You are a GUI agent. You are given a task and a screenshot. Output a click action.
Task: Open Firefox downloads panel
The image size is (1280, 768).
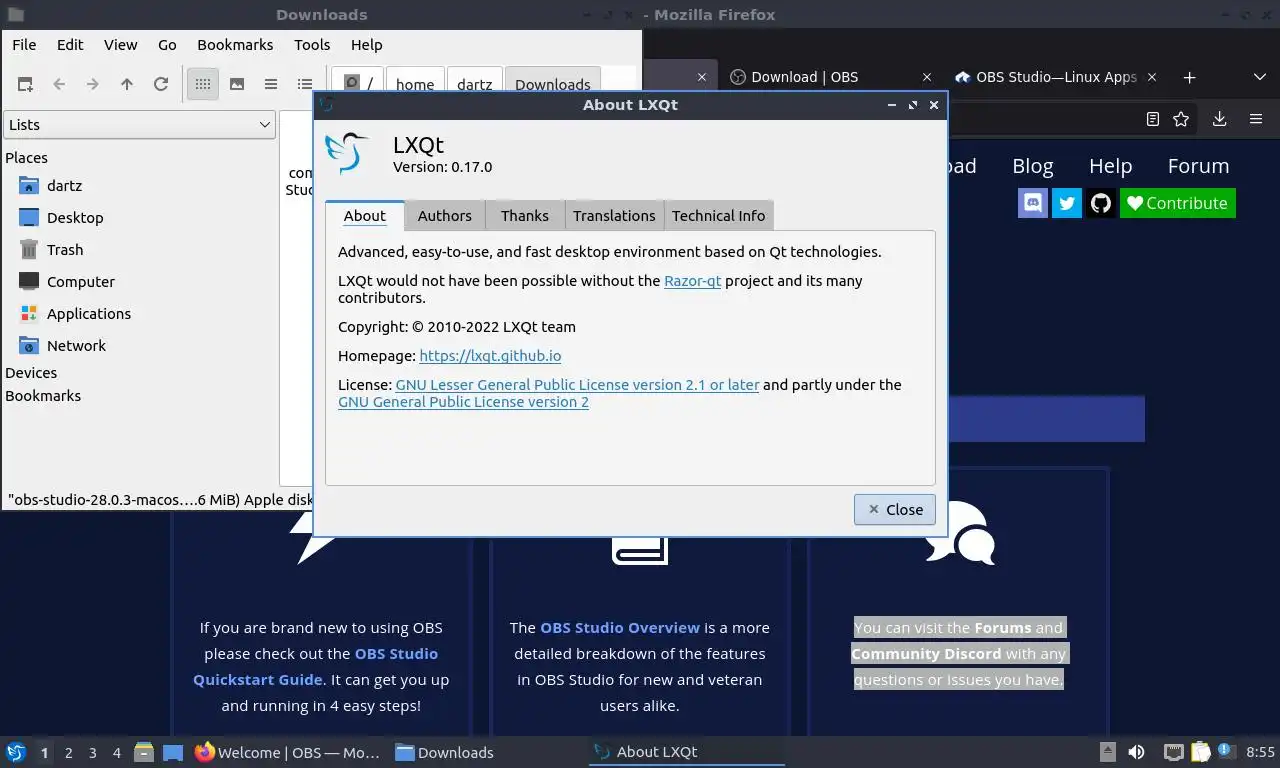click(x=1219, y=119)
